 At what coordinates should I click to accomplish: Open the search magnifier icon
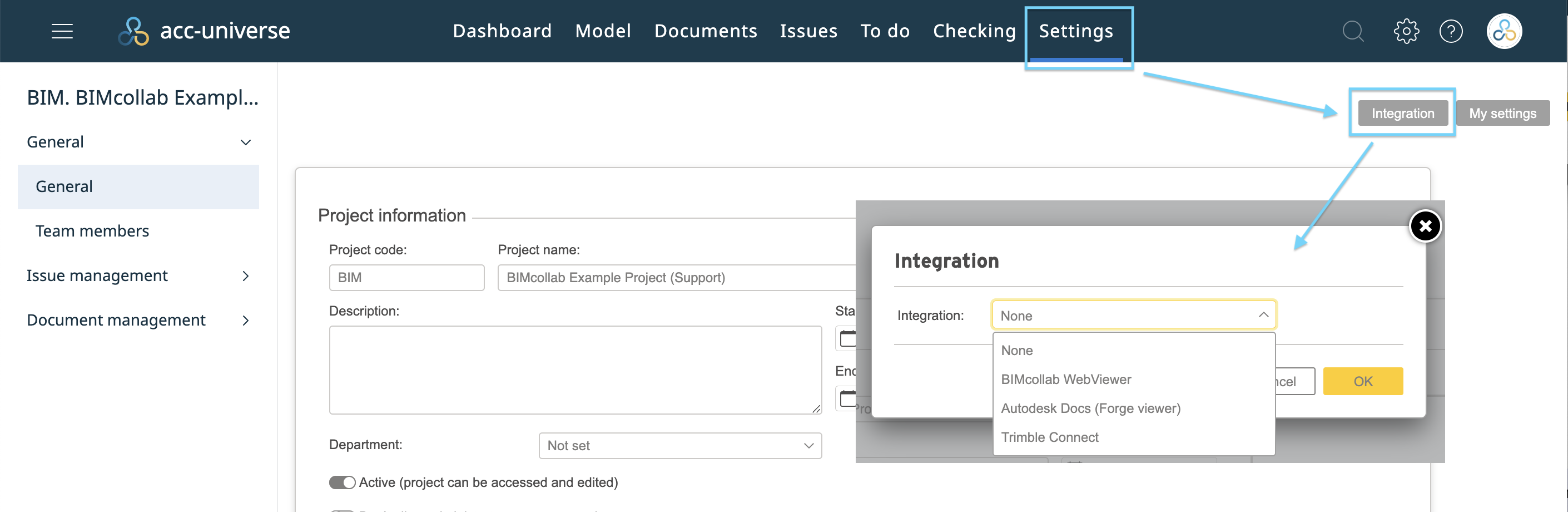pos(1352,31)
